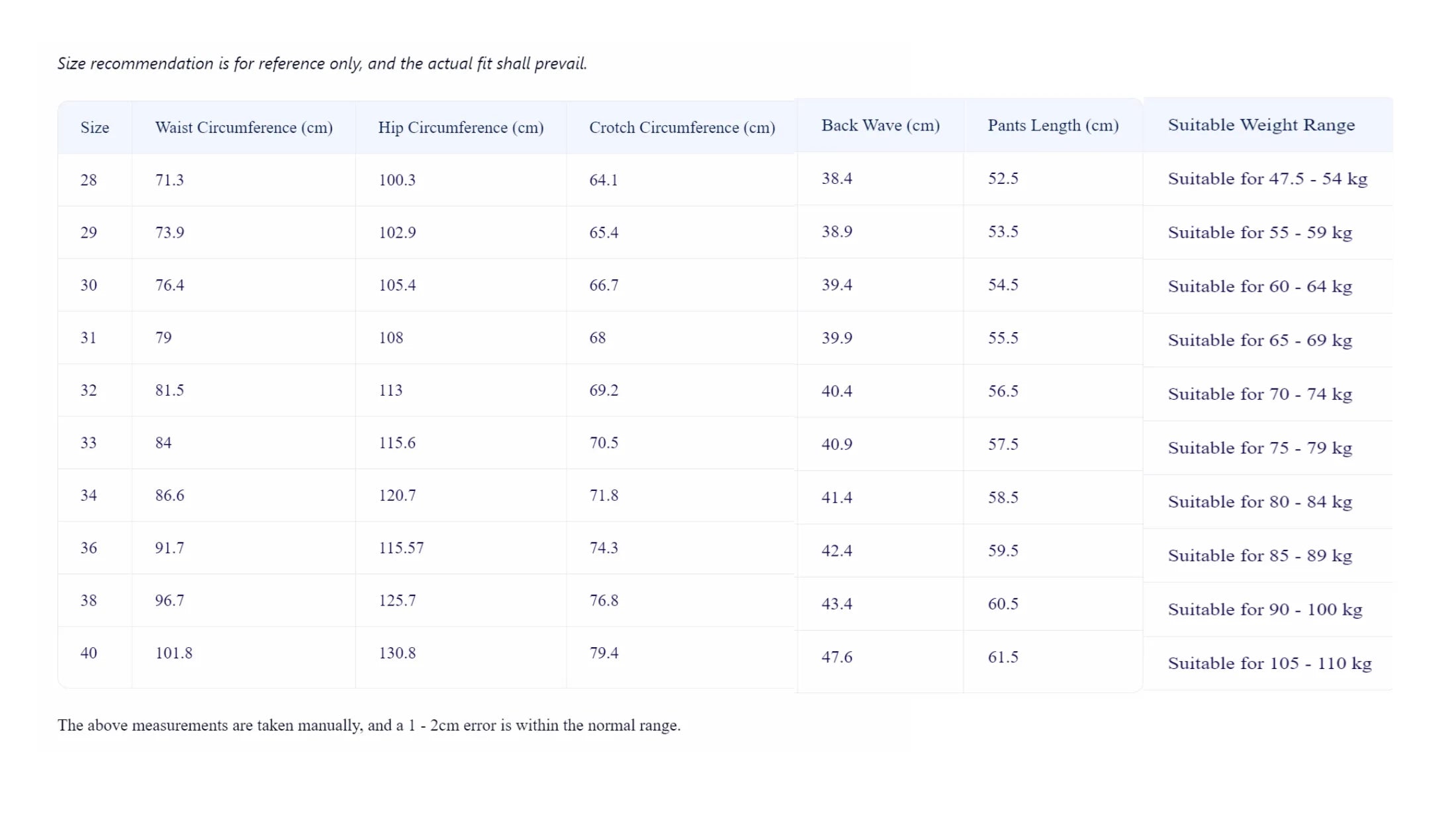Click the manual measurement error note
1456x839 pixels.
tap(369, 725)
